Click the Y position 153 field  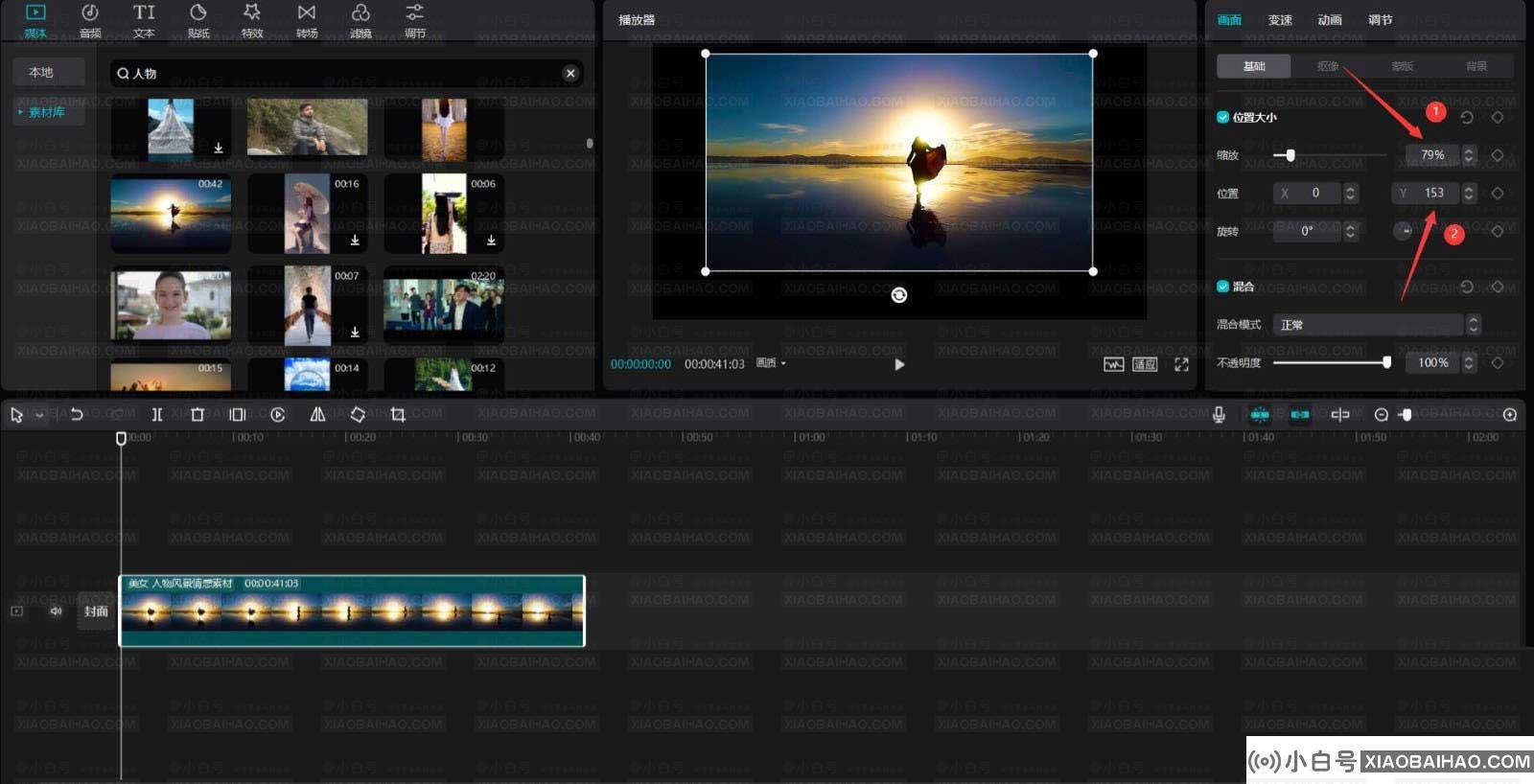click(x=1425, y=193)
